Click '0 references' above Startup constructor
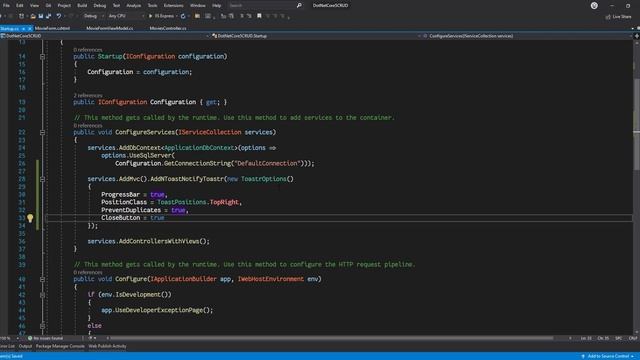The image size is (640, 360). 88,50
